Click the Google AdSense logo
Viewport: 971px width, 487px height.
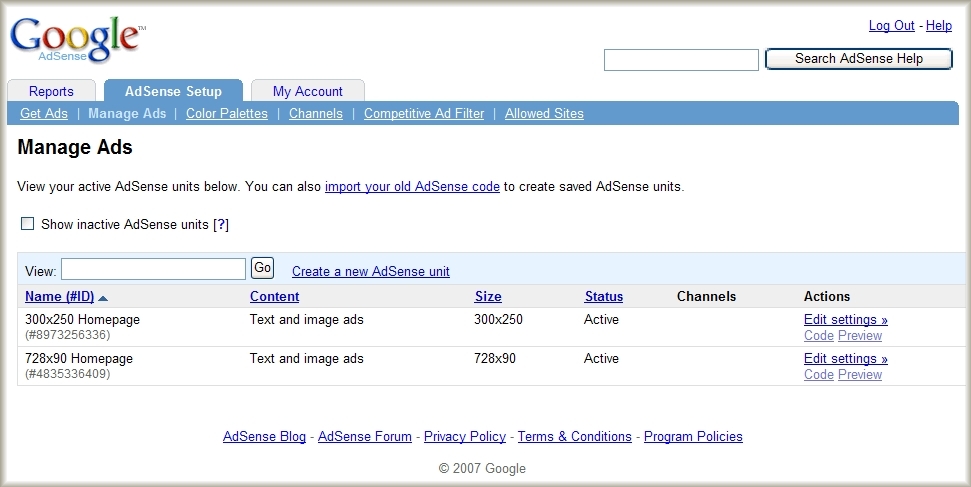[77, 39]
